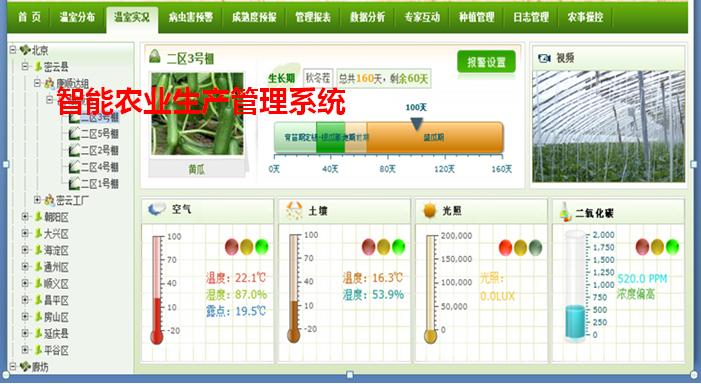Viewport: 701px width, 384px height.
Task: Click the 二区5号棚 greenhouse icon
Action: pos(74,134)
